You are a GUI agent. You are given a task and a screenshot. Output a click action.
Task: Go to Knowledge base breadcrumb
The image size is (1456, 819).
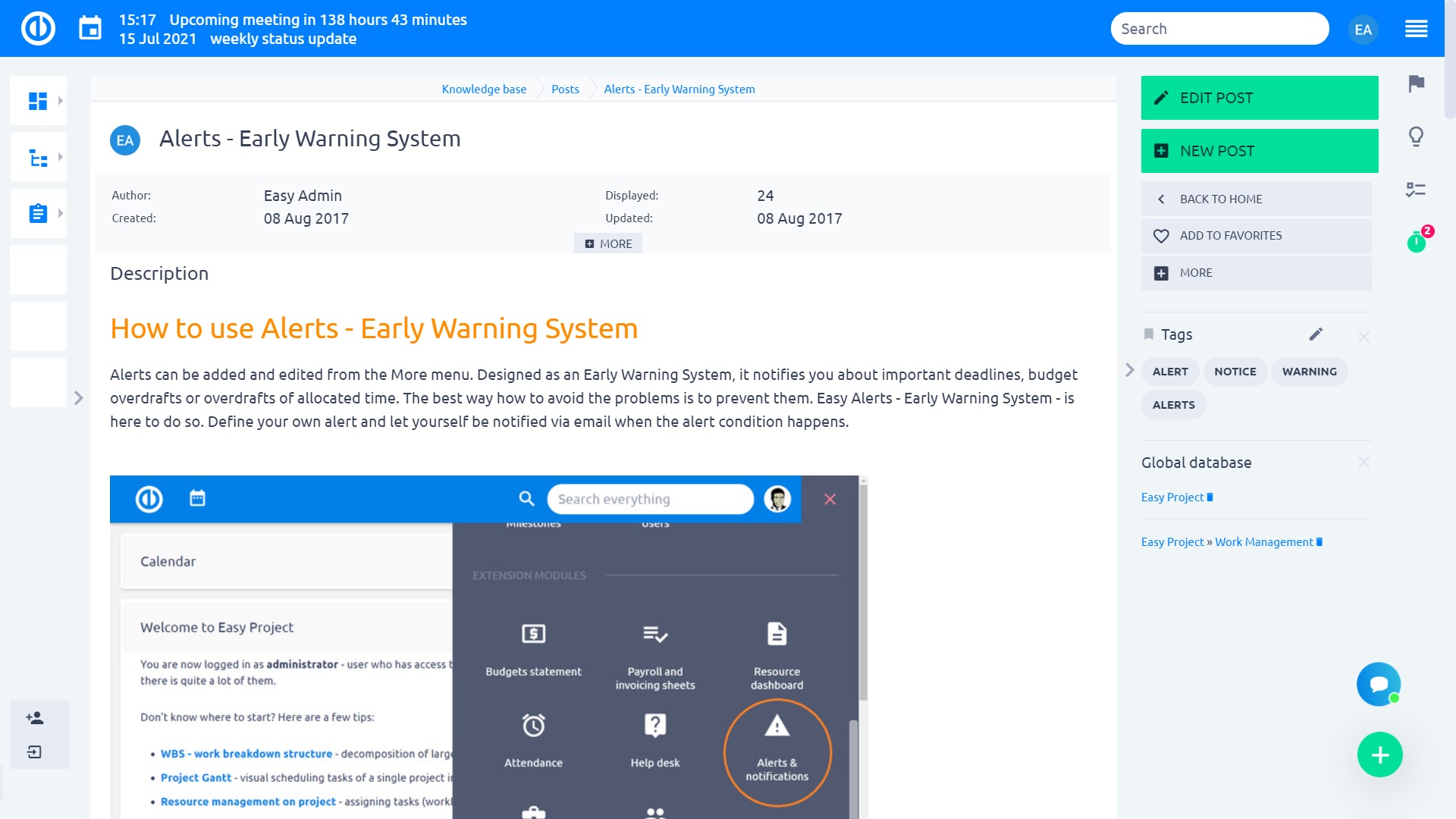click(x=484, y=89)
